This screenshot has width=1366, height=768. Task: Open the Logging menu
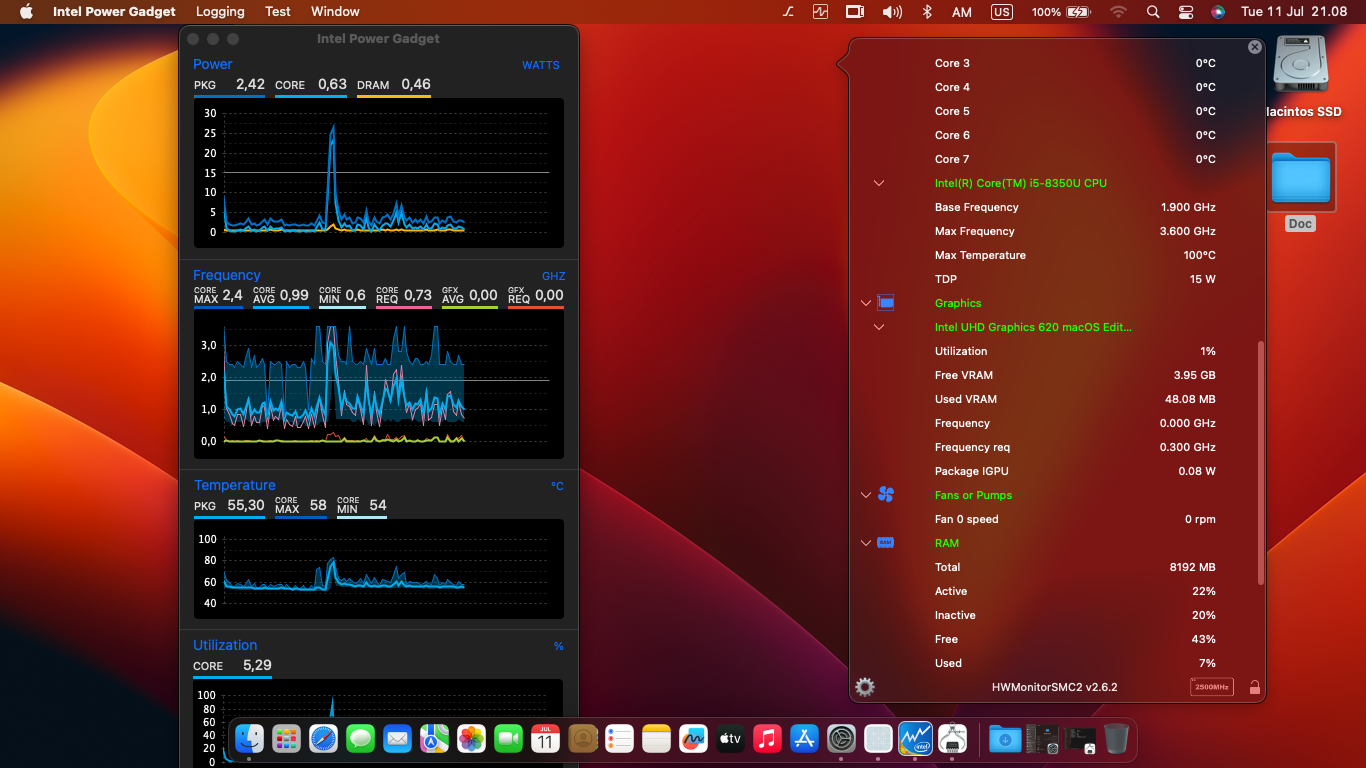click(219, 12)
